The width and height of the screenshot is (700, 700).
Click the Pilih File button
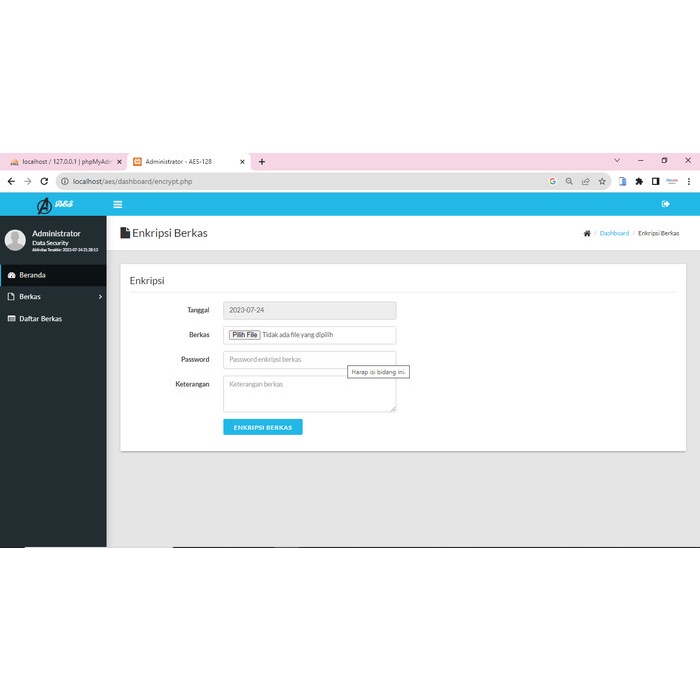(x=245, y=335)
